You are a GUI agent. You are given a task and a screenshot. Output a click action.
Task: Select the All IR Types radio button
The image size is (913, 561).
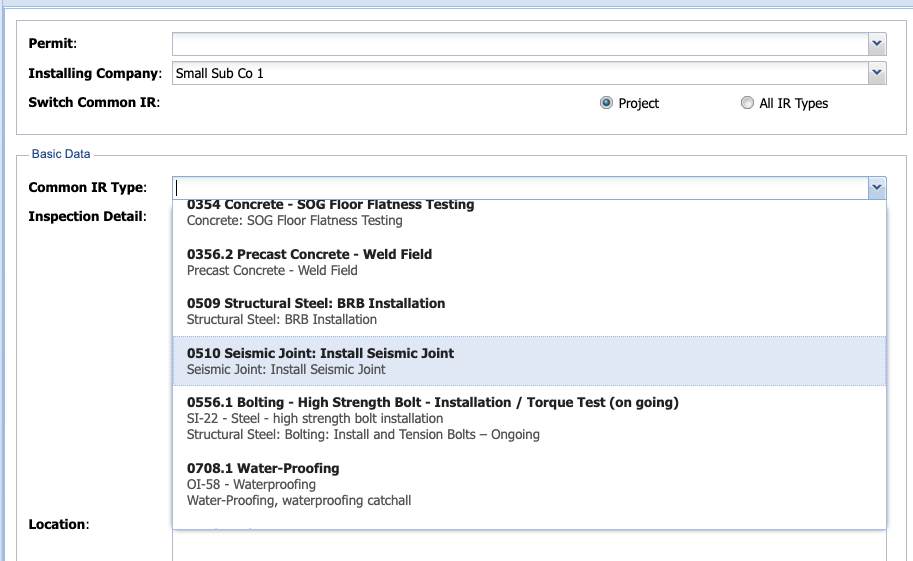[x=747, y=103]
